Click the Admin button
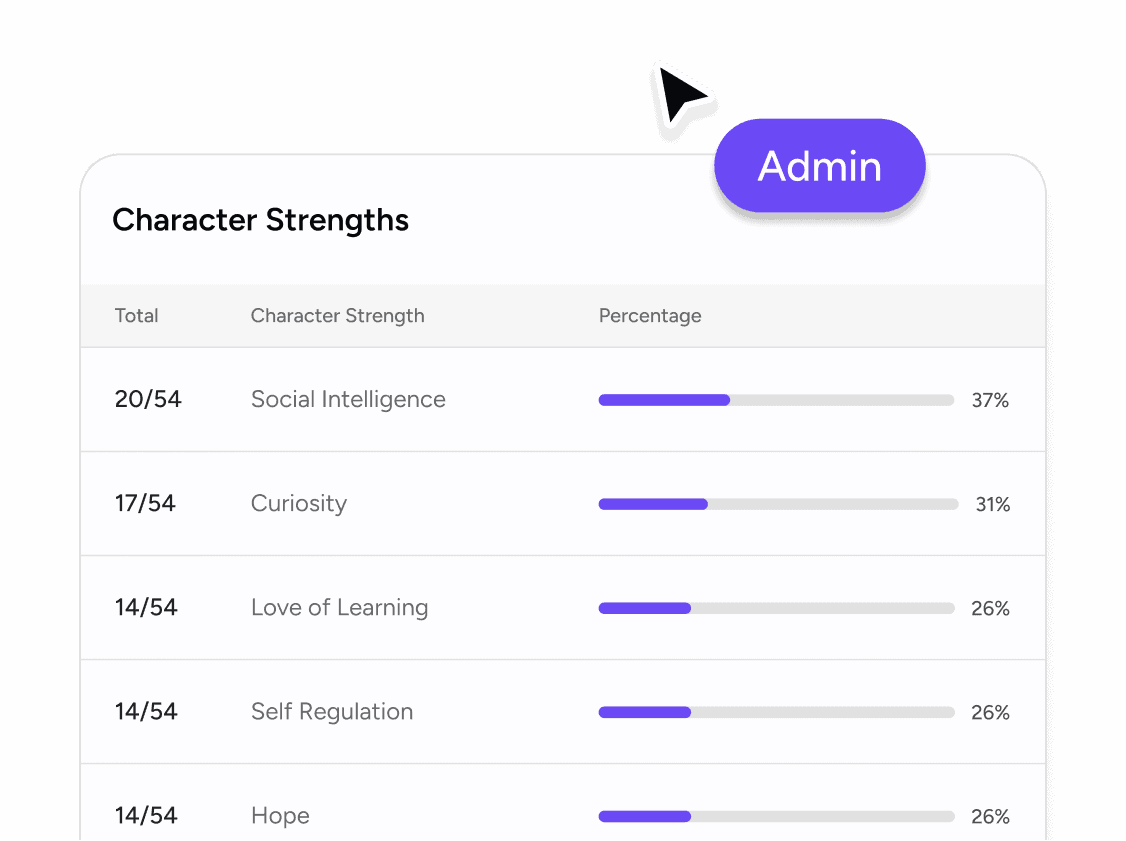The height and width of the screenshot is (841, 1126). (x=819, y=166)
